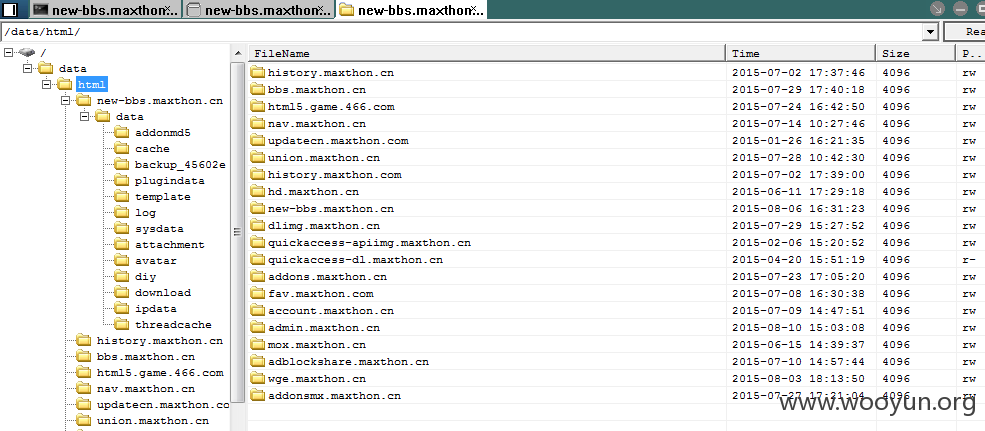Click folder icon of addonsmx.maxthon.cn row

(258, 395)
